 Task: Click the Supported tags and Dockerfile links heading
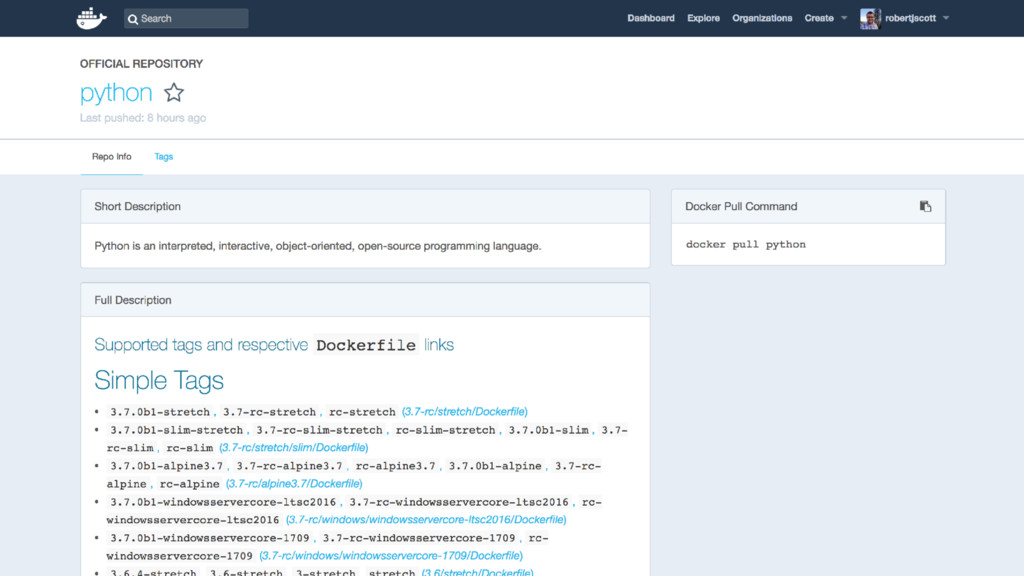point(274,345)
